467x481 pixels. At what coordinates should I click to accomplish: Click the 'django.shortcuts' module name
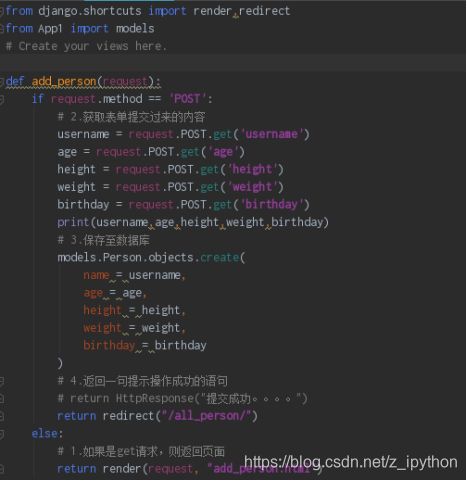(90, 11)
